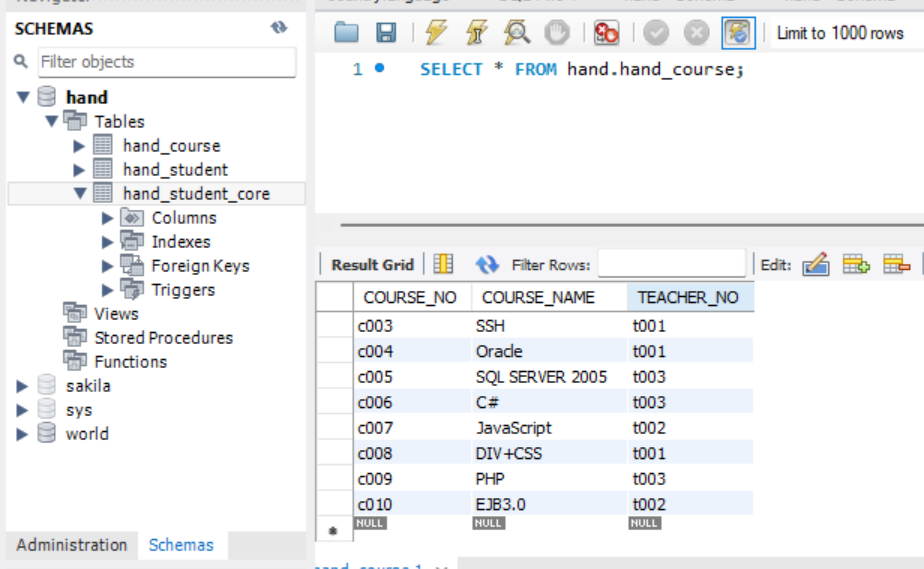Collapse the hand schema
This screenshot has width=924, height=569.
pos(23,97)
